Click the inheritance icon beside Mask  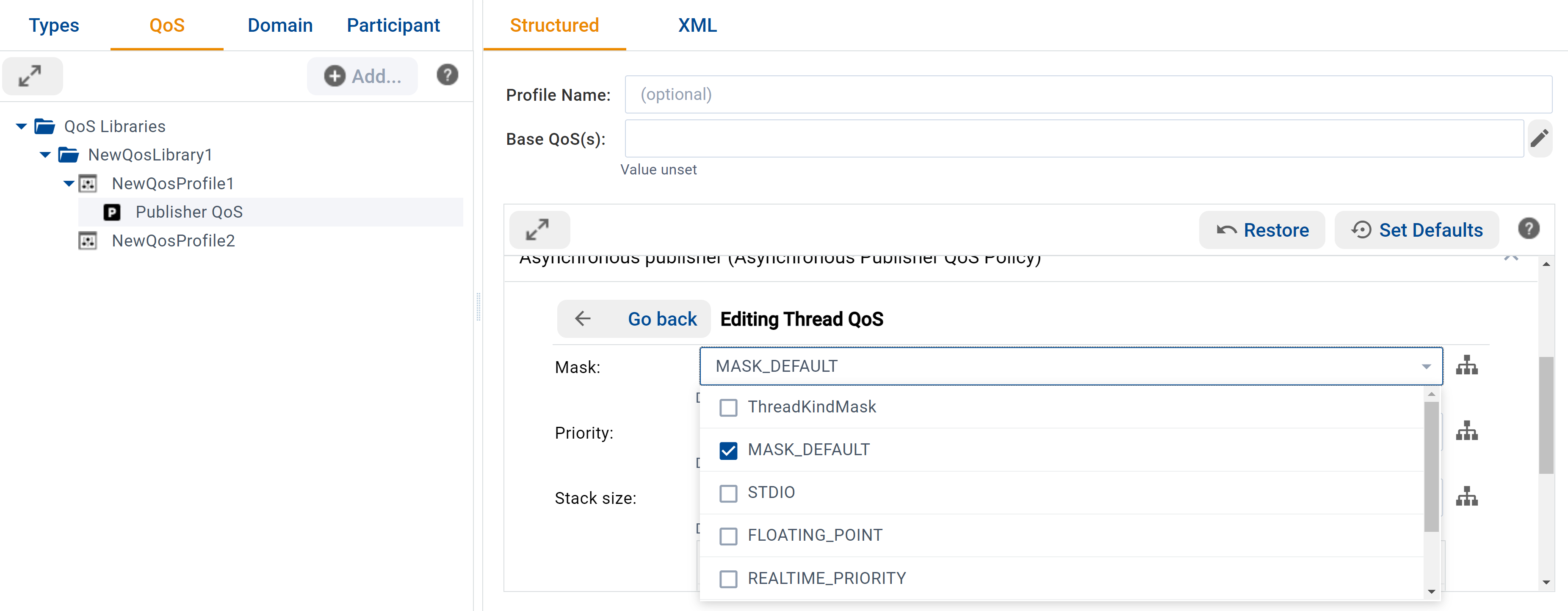pyautogui.click(x=1467, y=365)
